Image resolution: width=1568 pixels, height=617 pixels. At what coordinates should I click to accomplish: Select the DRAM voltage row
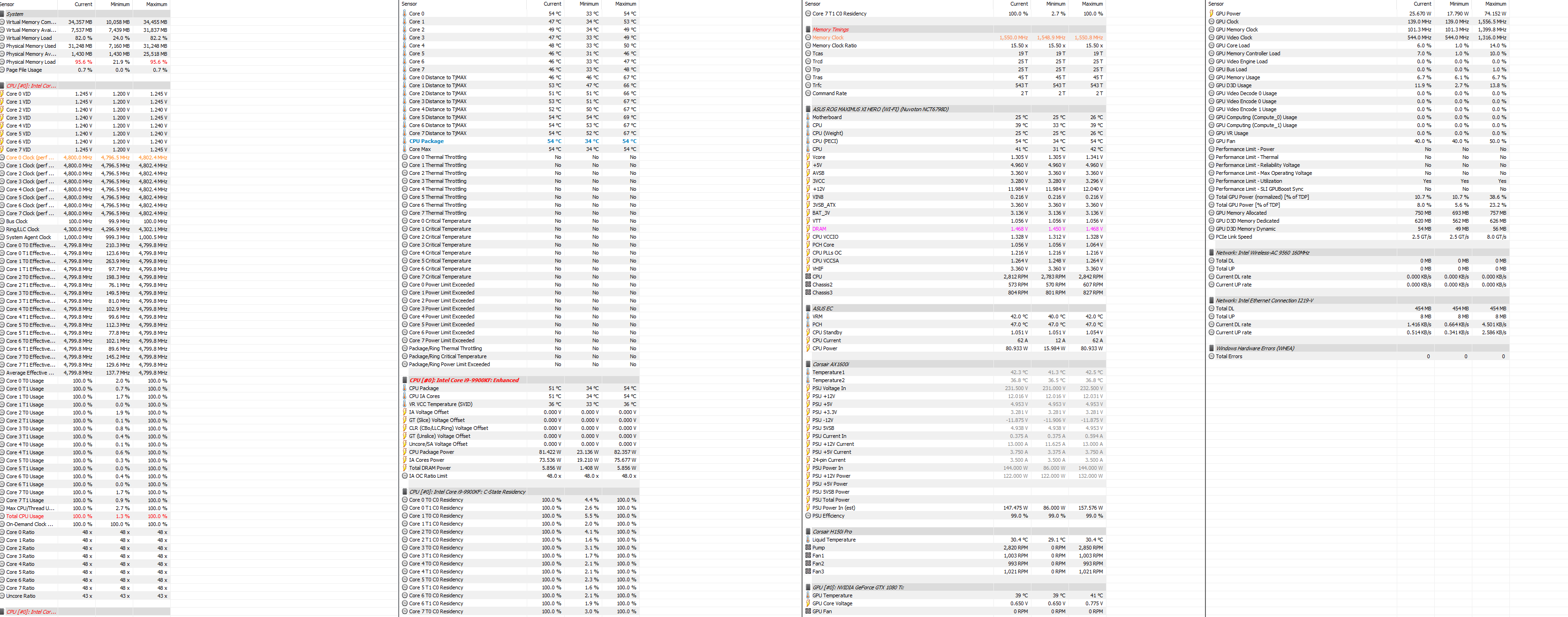pyautogui.click(x=818, y=229)
